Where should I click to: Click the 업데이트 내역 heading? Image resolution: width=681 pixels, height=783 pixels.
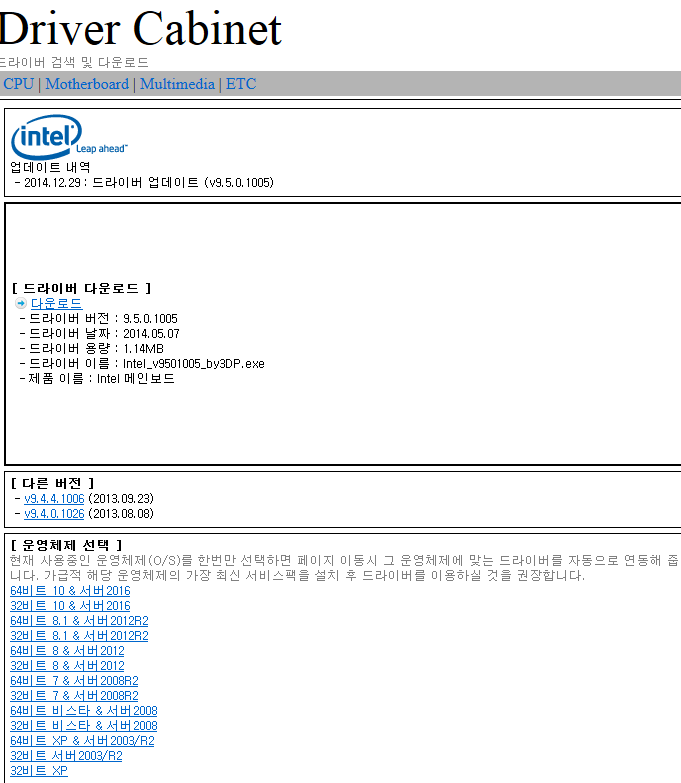click(50, 167)
